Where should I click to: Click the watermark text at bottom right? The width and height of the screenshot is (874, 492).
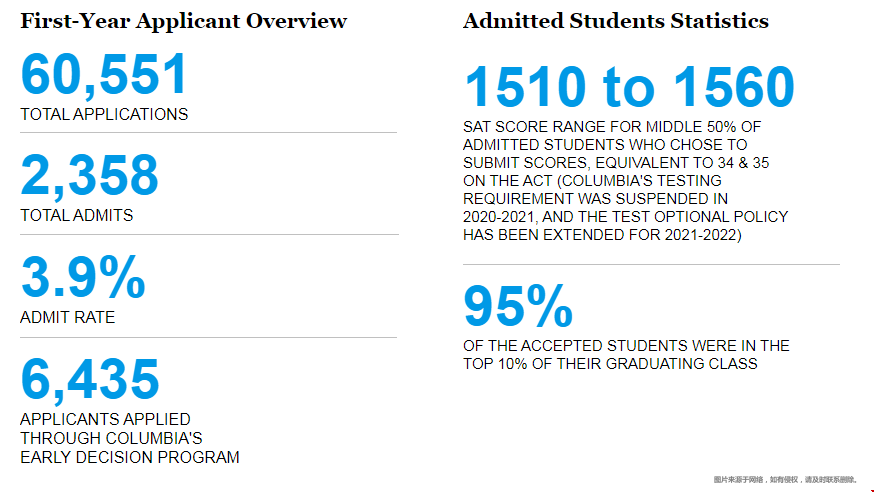click(784, 480)
